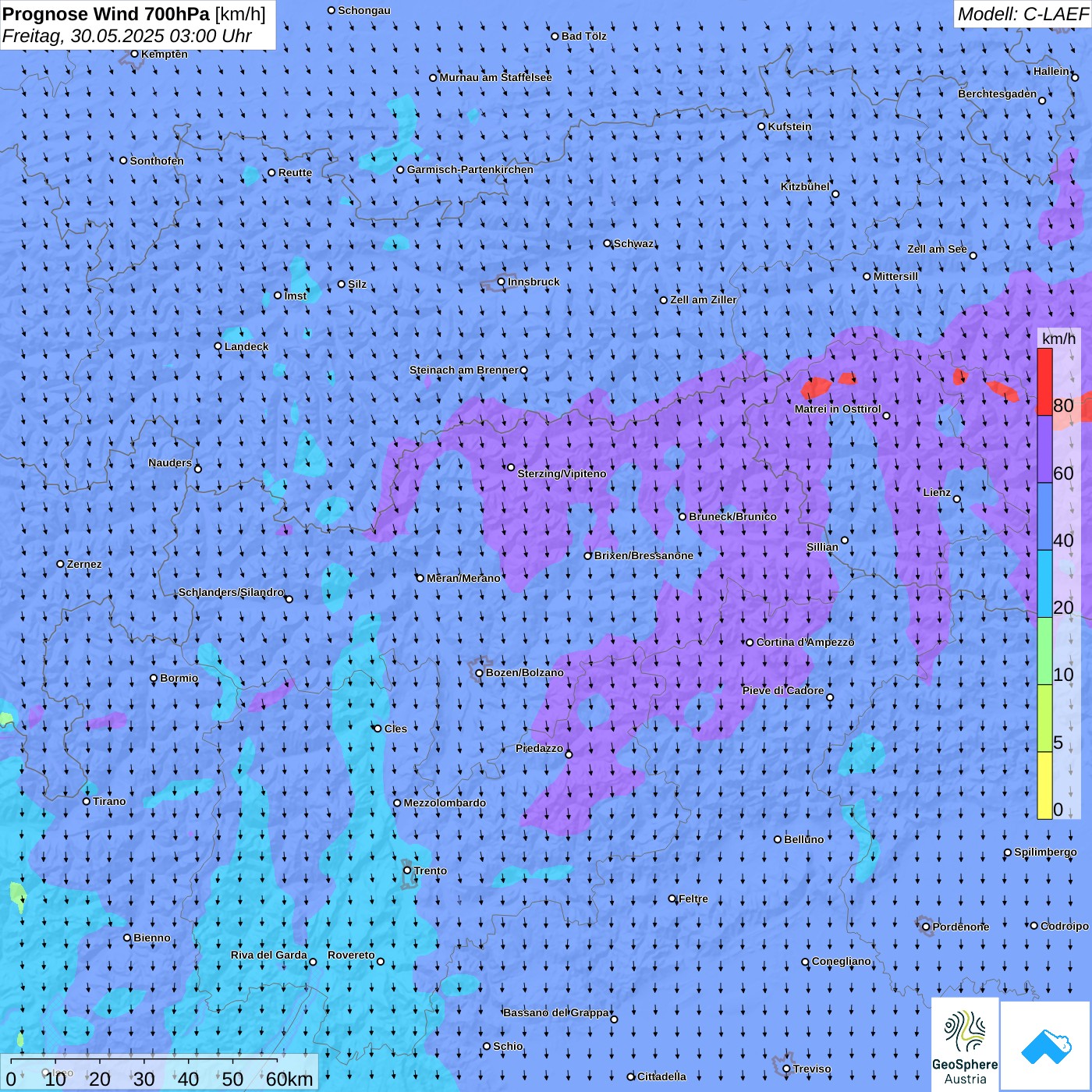
Task: Click the 'Sonthofen' town label
Action: point(157,161)
